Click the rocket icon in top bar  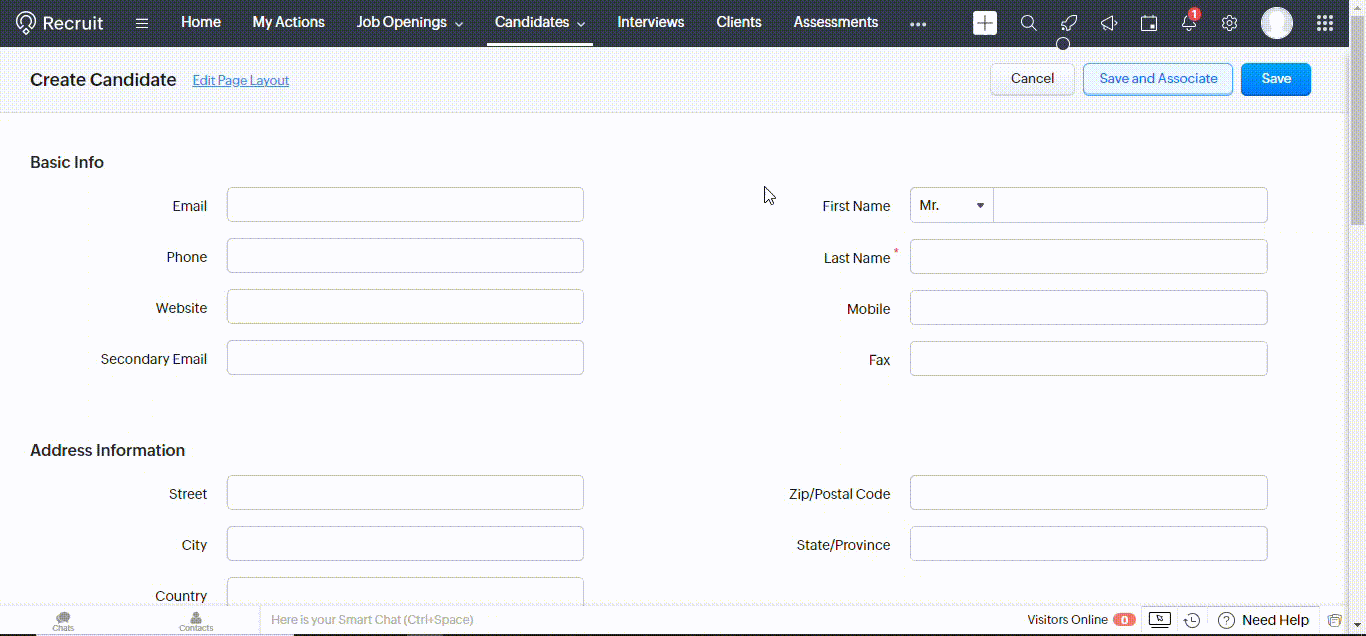click(x=1069, y=23)
